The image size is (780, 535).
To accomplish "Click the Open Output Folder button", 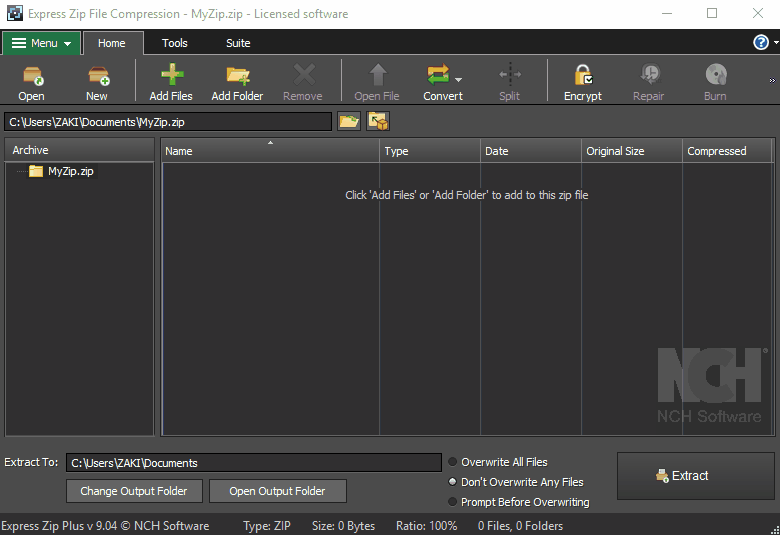I will coord(278,491).
